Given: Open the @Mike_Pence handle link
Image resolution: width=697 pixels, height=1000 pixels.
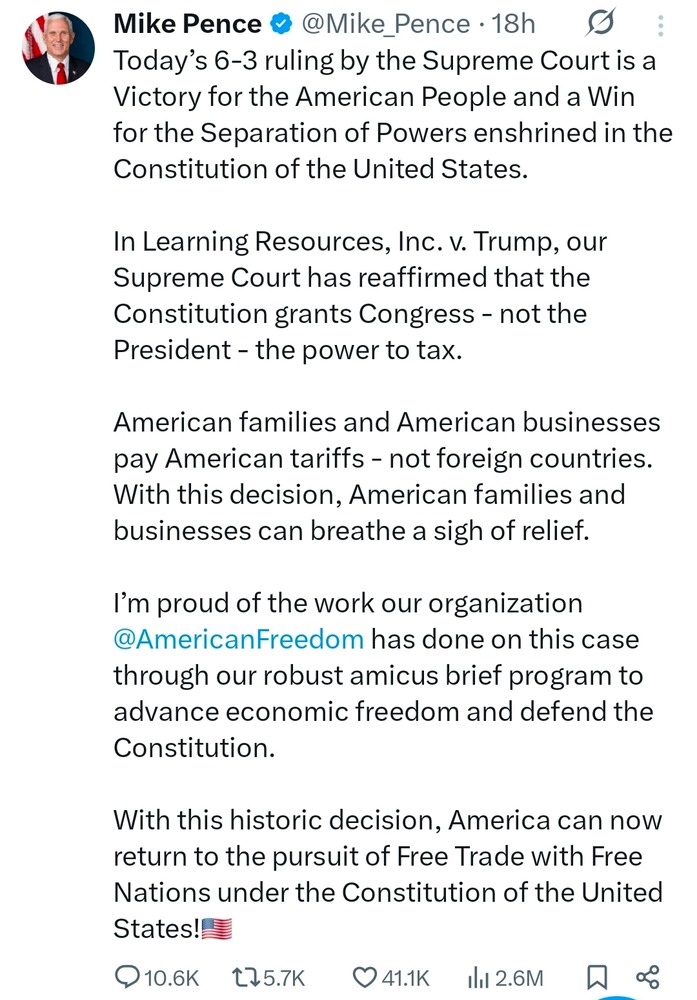Looking at the screenshot, I should click(384, 23).
